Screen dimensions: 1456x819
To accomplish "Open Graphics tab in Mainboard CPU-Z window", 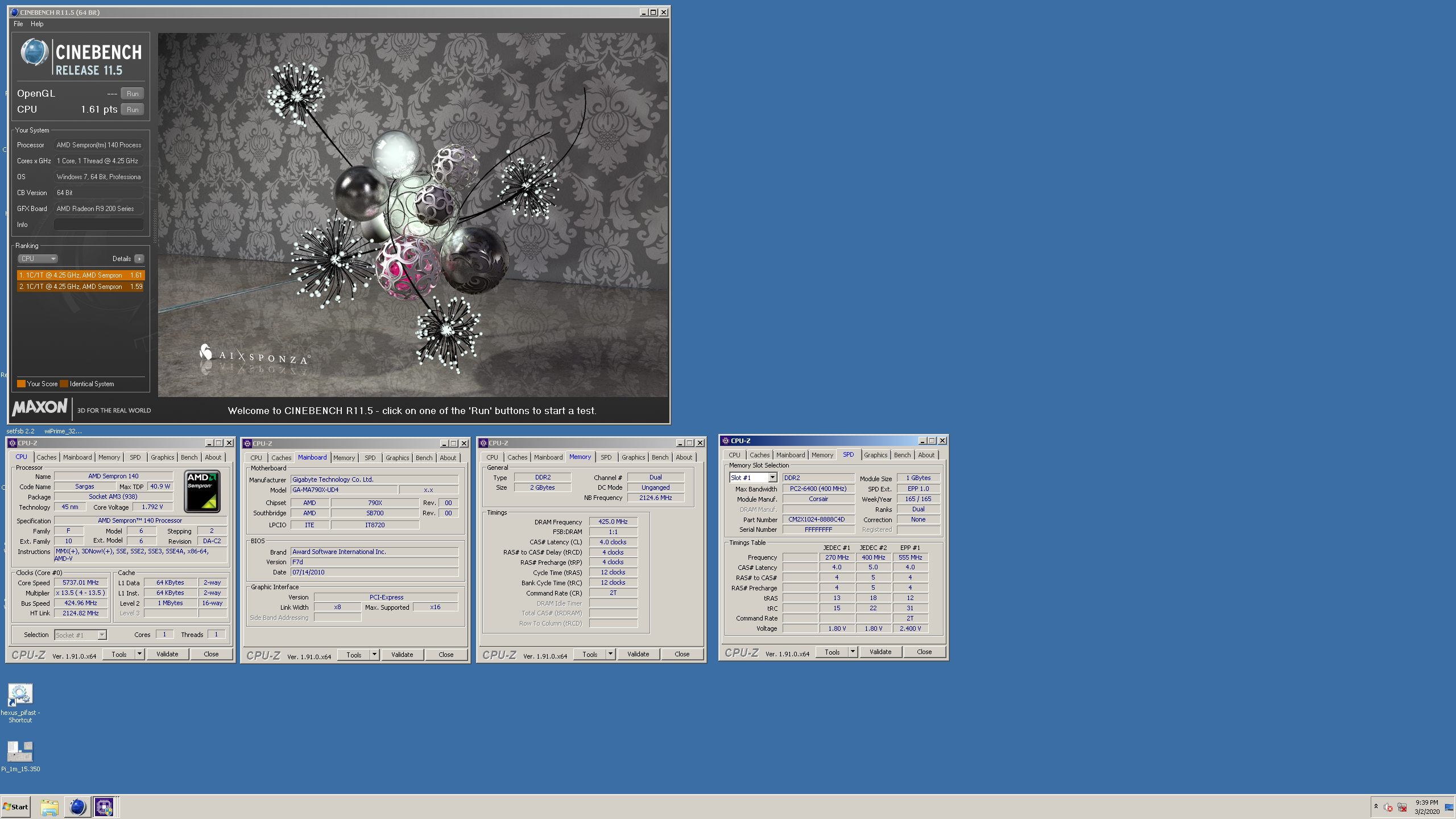I will [397, 458].
